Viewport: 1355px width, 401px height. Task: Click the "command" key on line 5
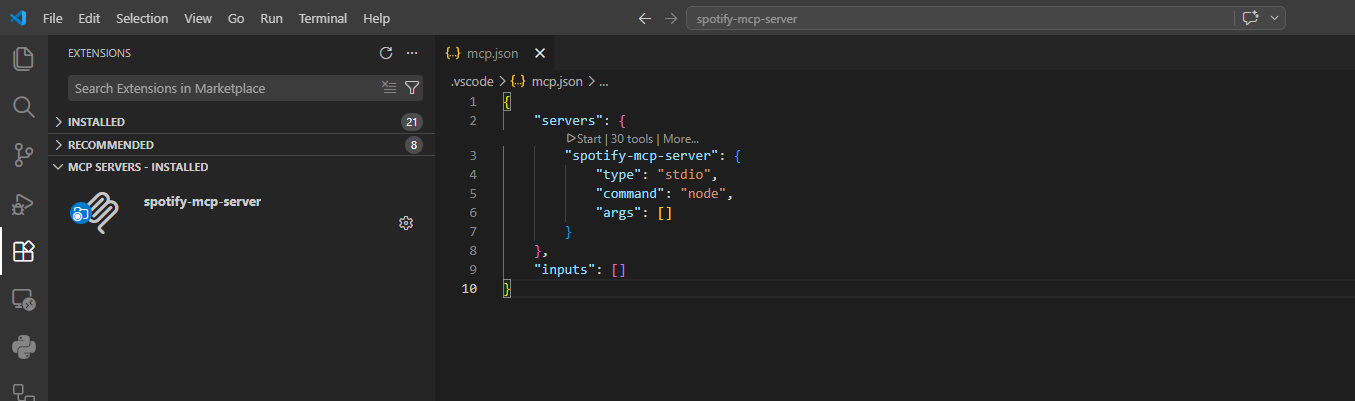point(630,194)
